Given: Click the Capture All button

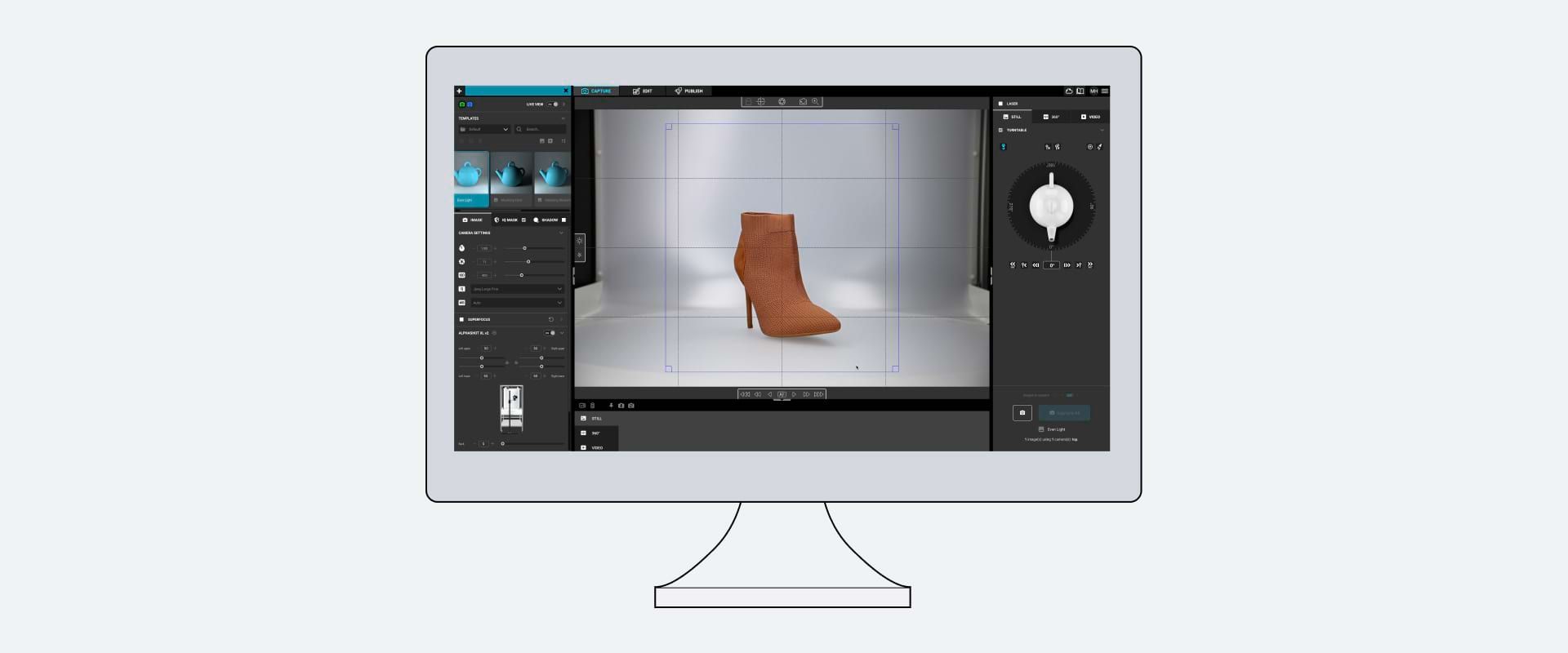Looking at the screenshot, I should [x=1064, y=413].
